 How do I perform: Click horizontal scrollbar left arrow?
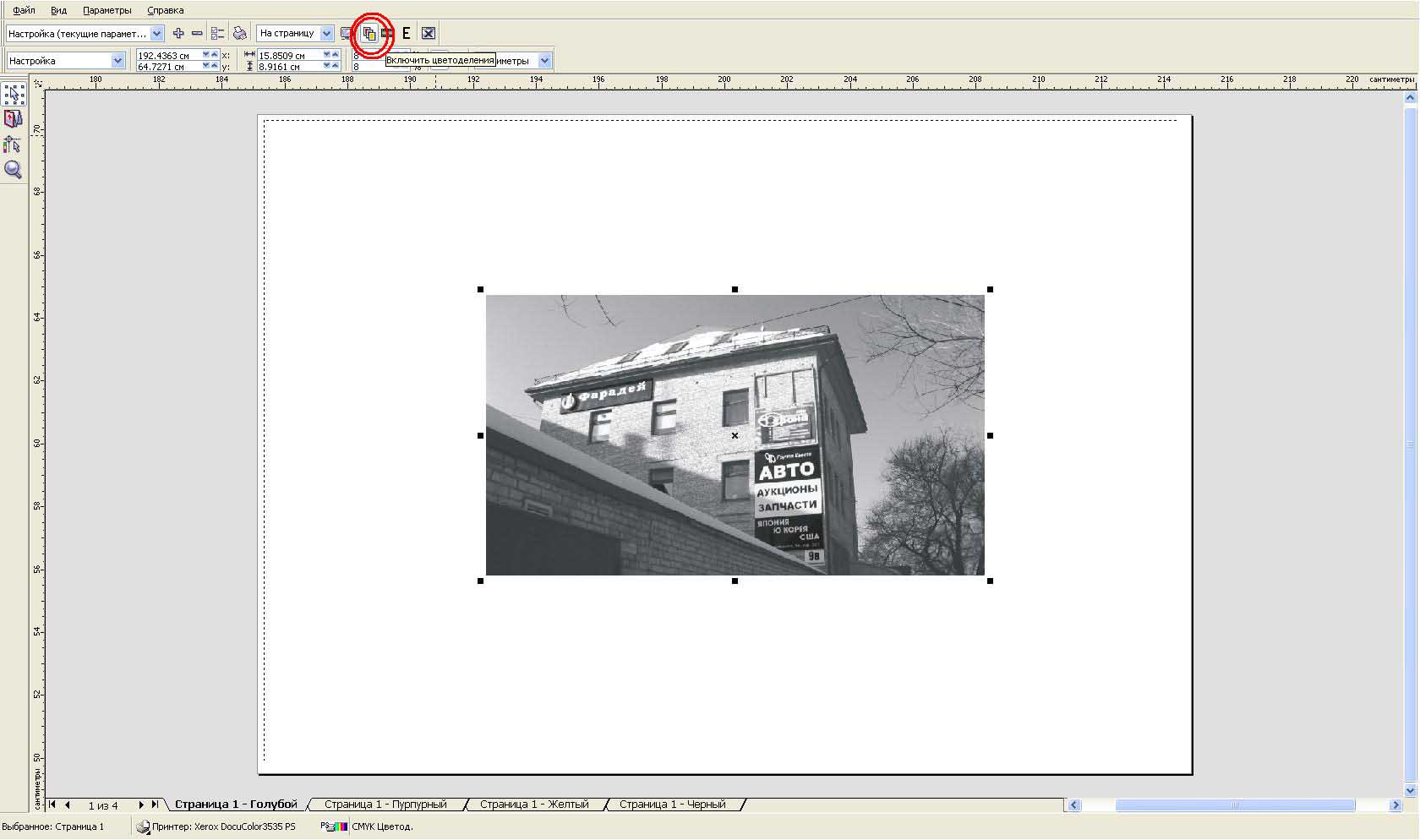point(1074,805)
